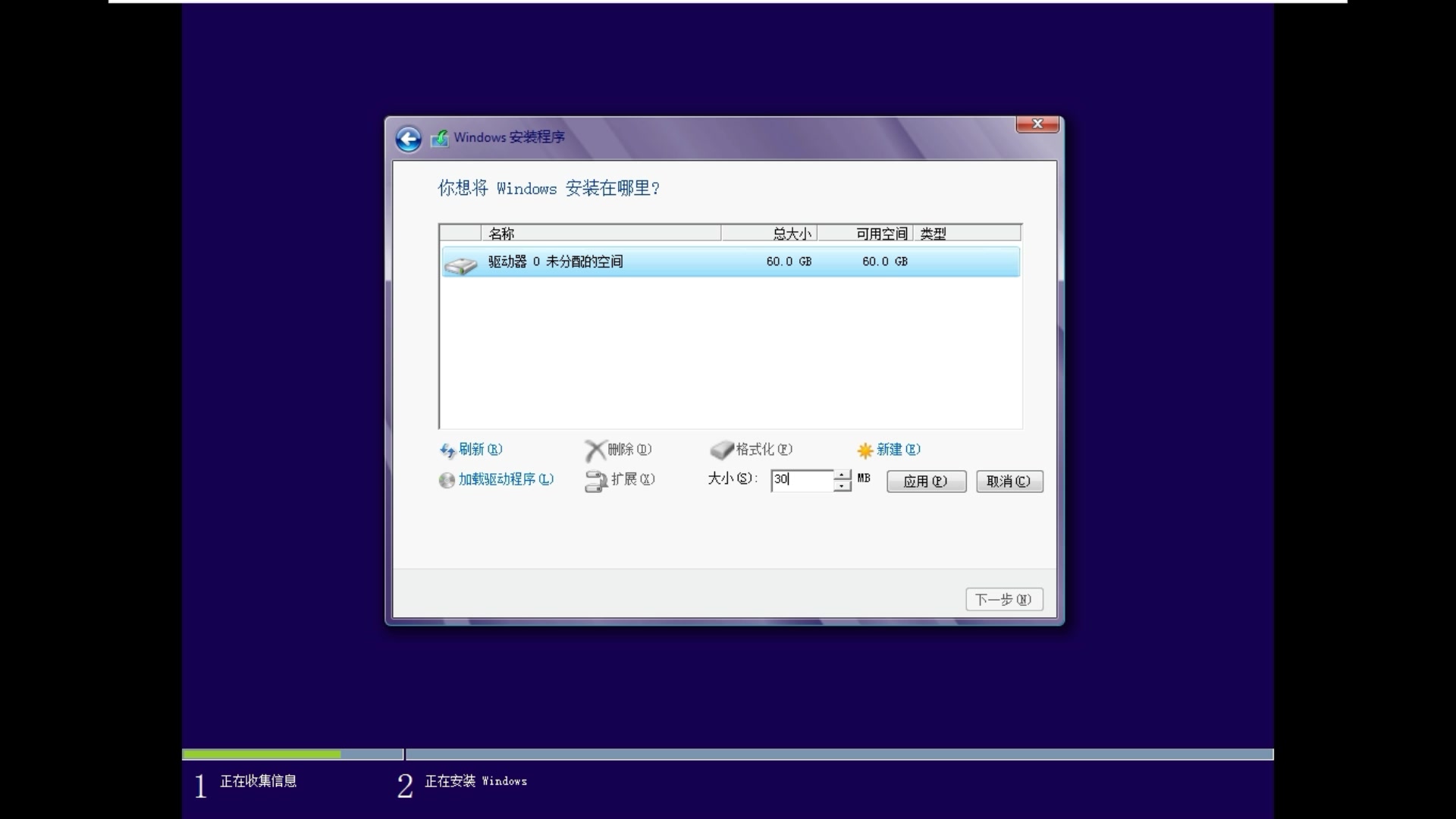Select the 驱动器 0 未分配的空间 row
The width and height of the screenshot is (1456, 819).
(x=730, y=262)
